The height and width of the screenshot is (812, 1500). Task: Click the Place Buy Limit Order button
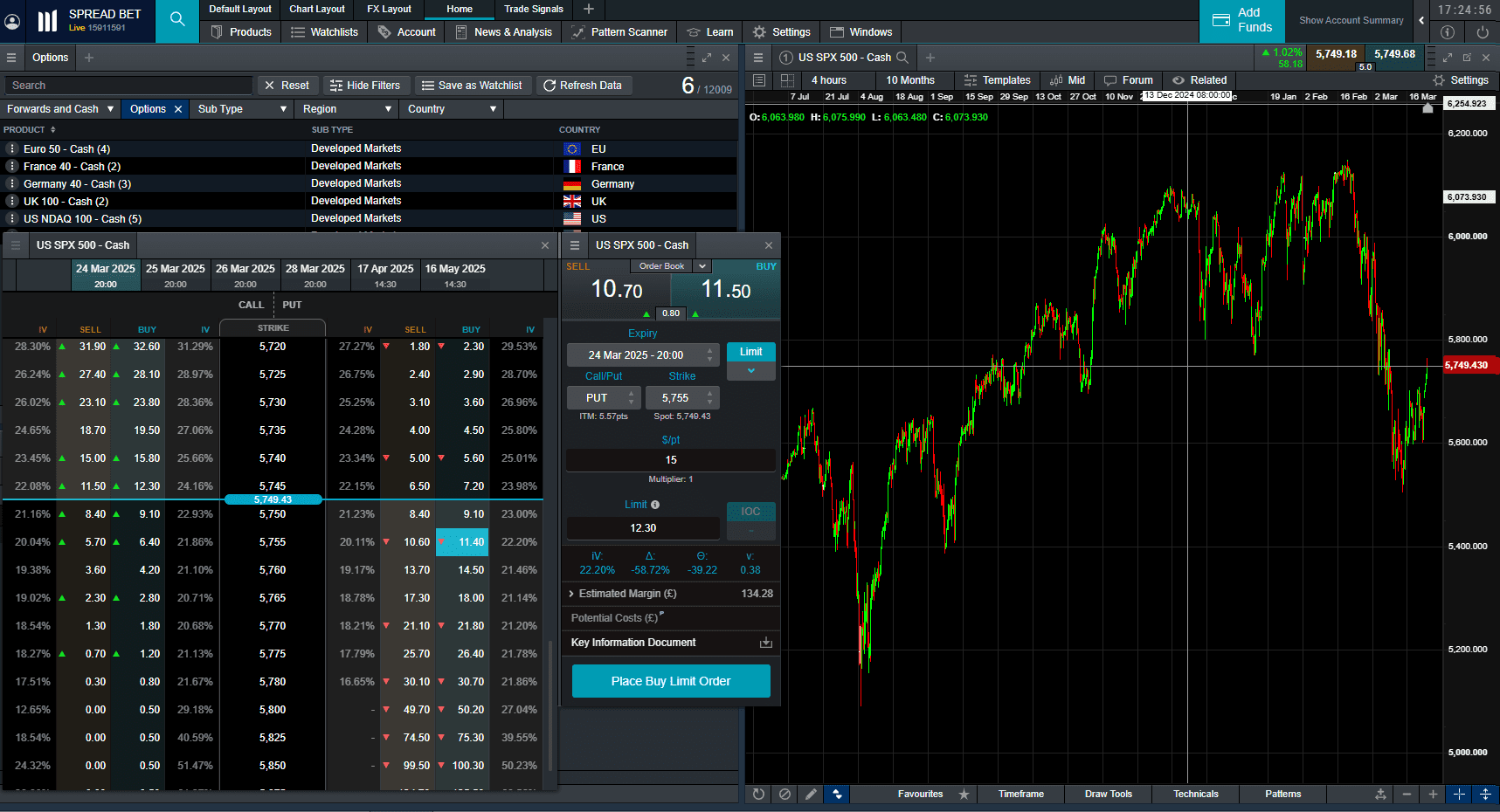pyautogui.click(x=670, y=681)
